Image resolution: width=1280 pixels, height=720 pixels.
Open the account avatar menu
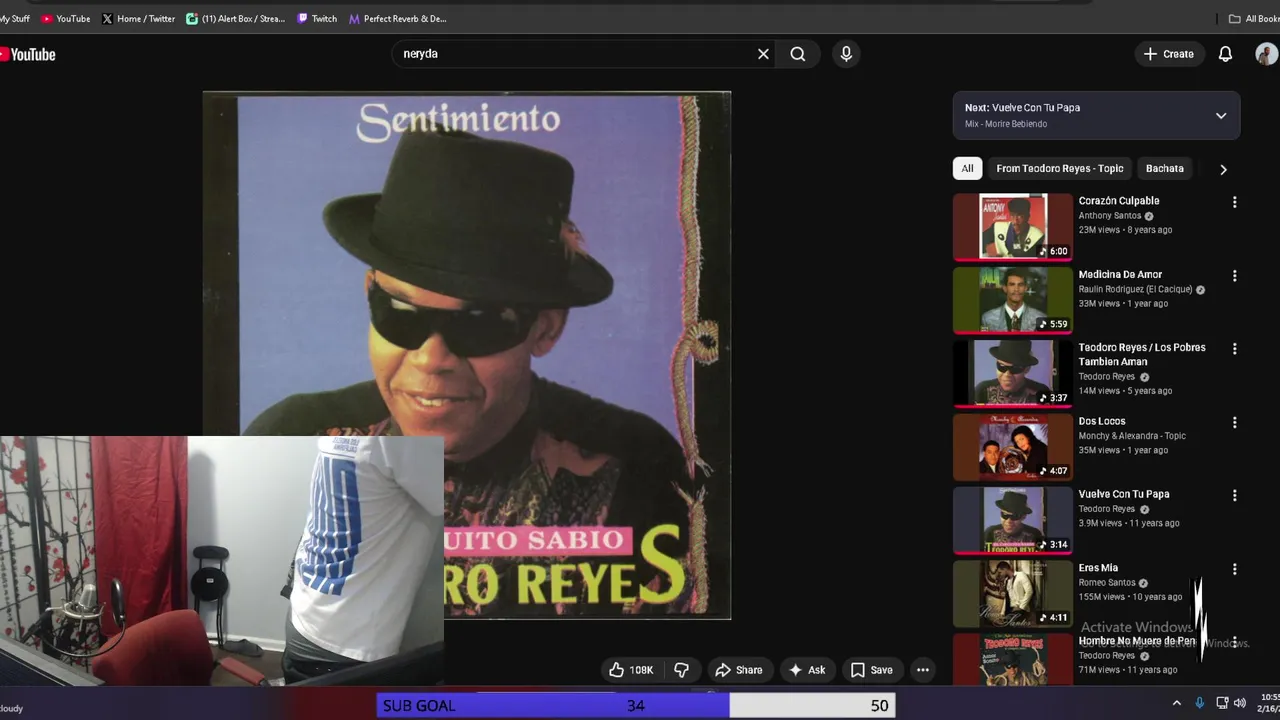1267,54
